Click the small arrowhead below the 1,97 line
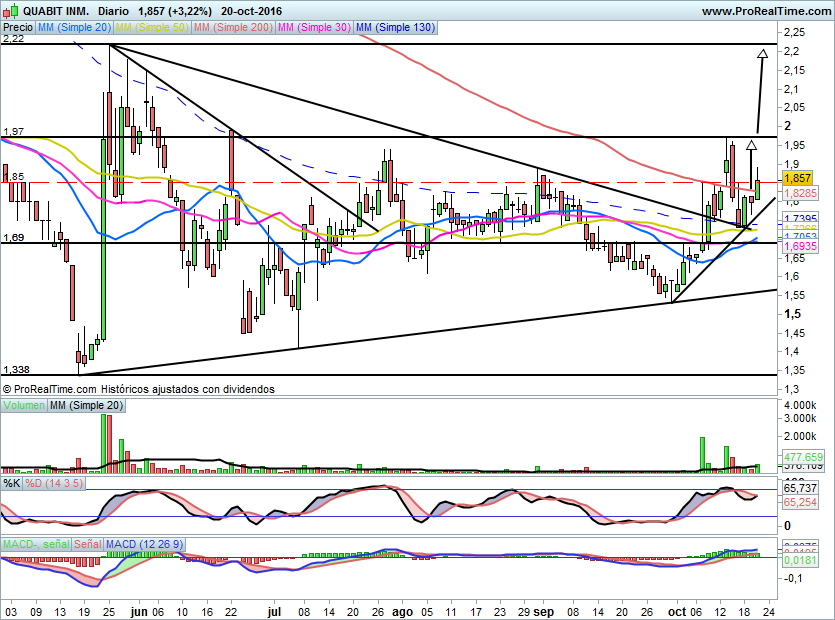The width and height of the screenshot is (835, 620). (751, 145)
